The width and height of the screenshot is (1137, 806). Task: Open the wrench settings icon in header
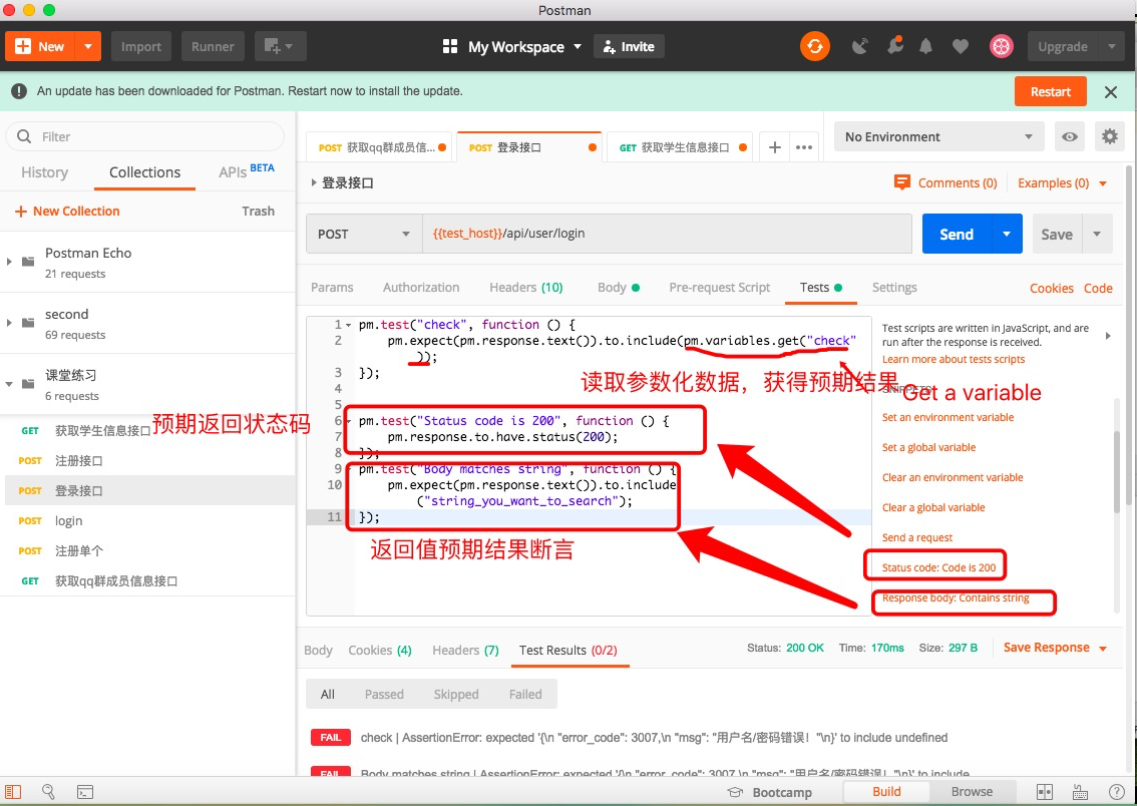(895, 46)
